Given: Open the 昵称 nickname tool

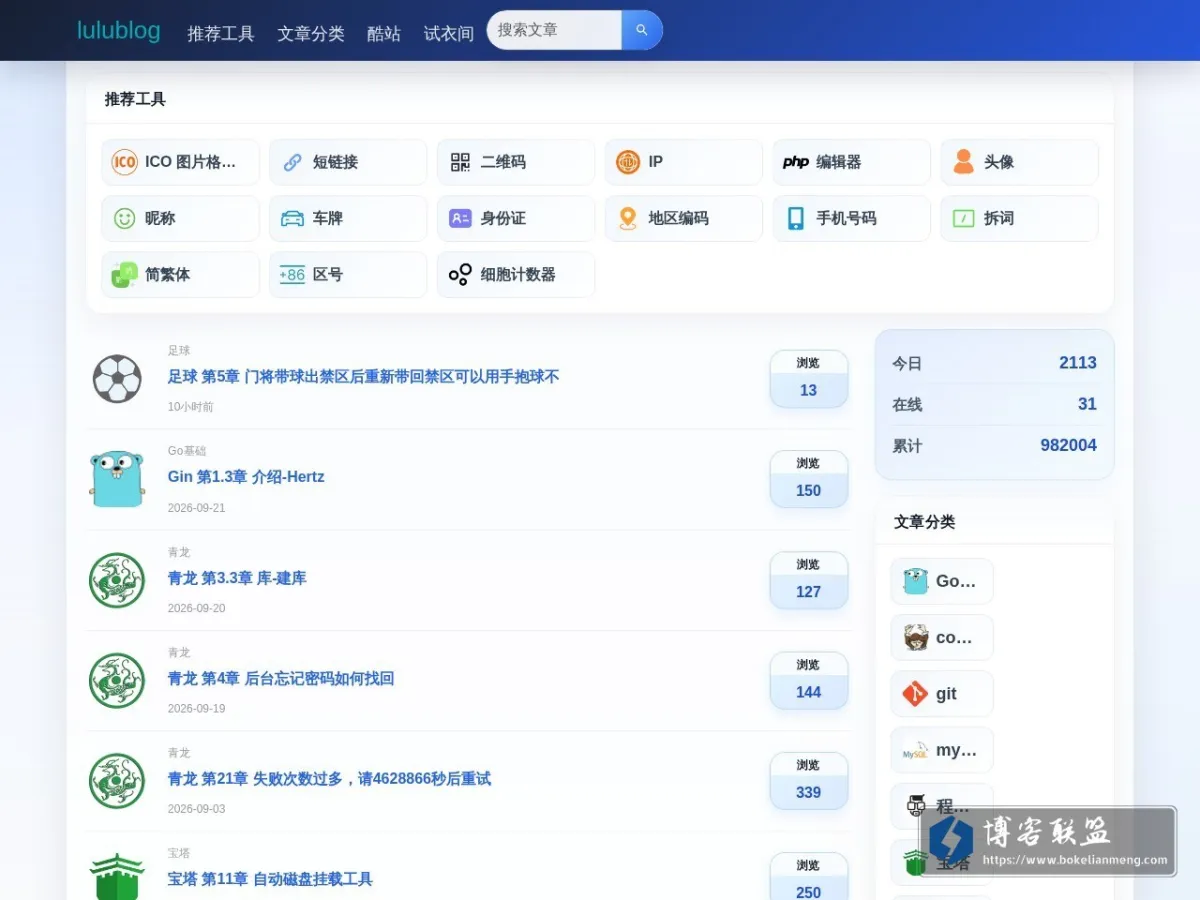Looking at the screenshot, I should pos(180,218).
